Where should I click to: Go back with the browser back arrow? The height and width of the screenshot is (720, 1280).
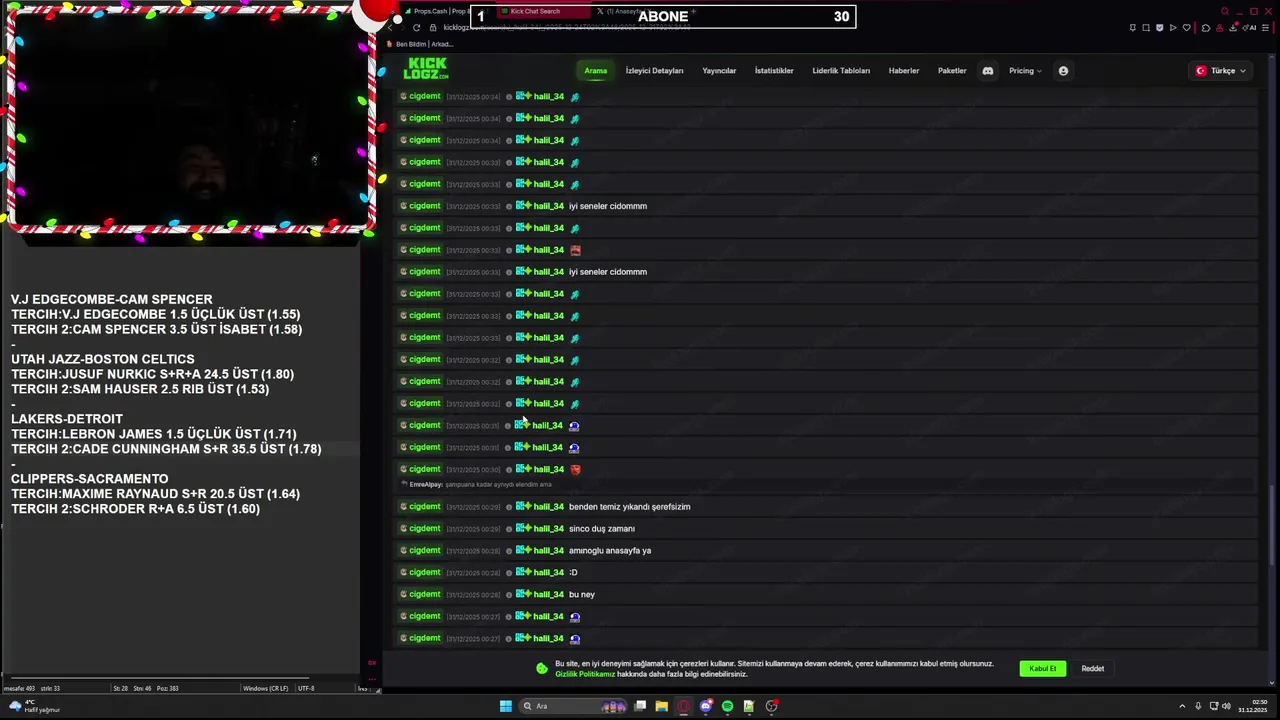[390, 28]
